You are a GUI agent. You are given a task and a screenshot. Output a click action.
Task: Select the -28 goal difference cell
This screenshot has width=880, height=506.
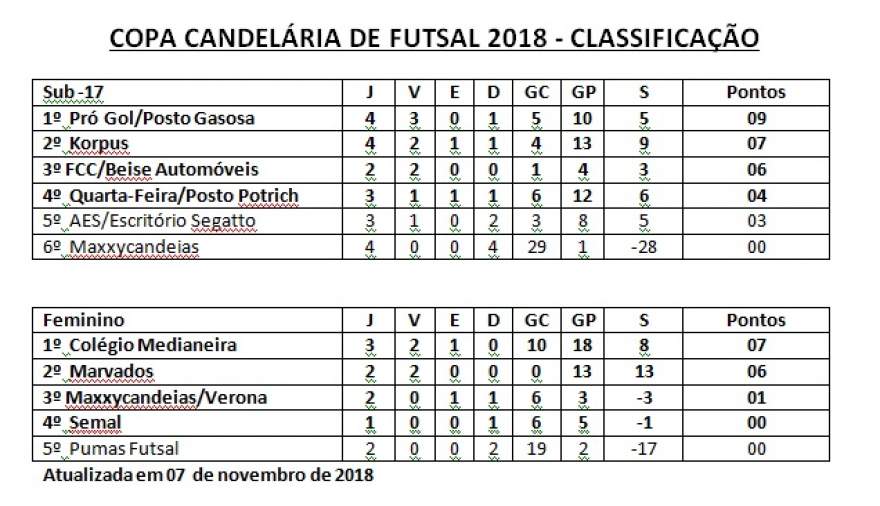(643, 247)
